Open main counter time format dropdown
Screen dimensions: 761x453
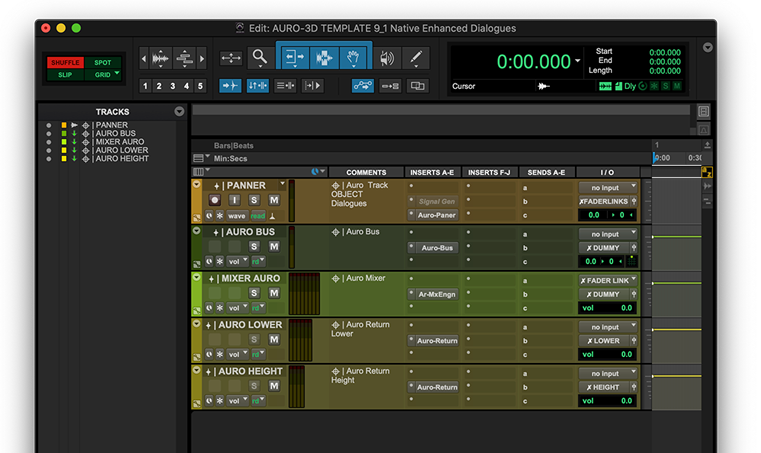578,61
